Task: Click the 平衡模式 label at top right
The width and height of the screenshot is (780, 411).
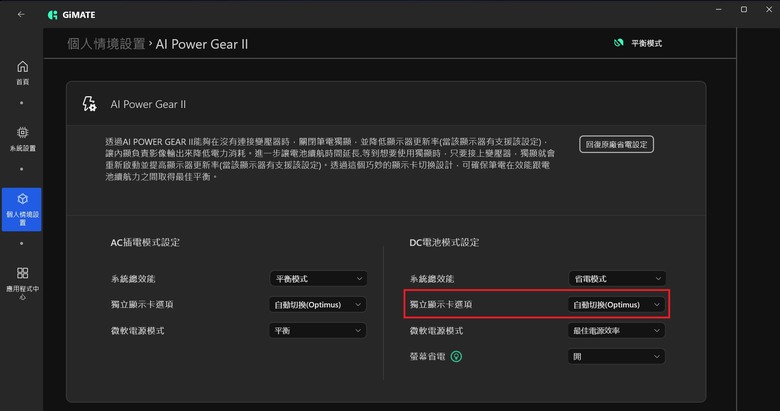Action: [x=647, y=43]
